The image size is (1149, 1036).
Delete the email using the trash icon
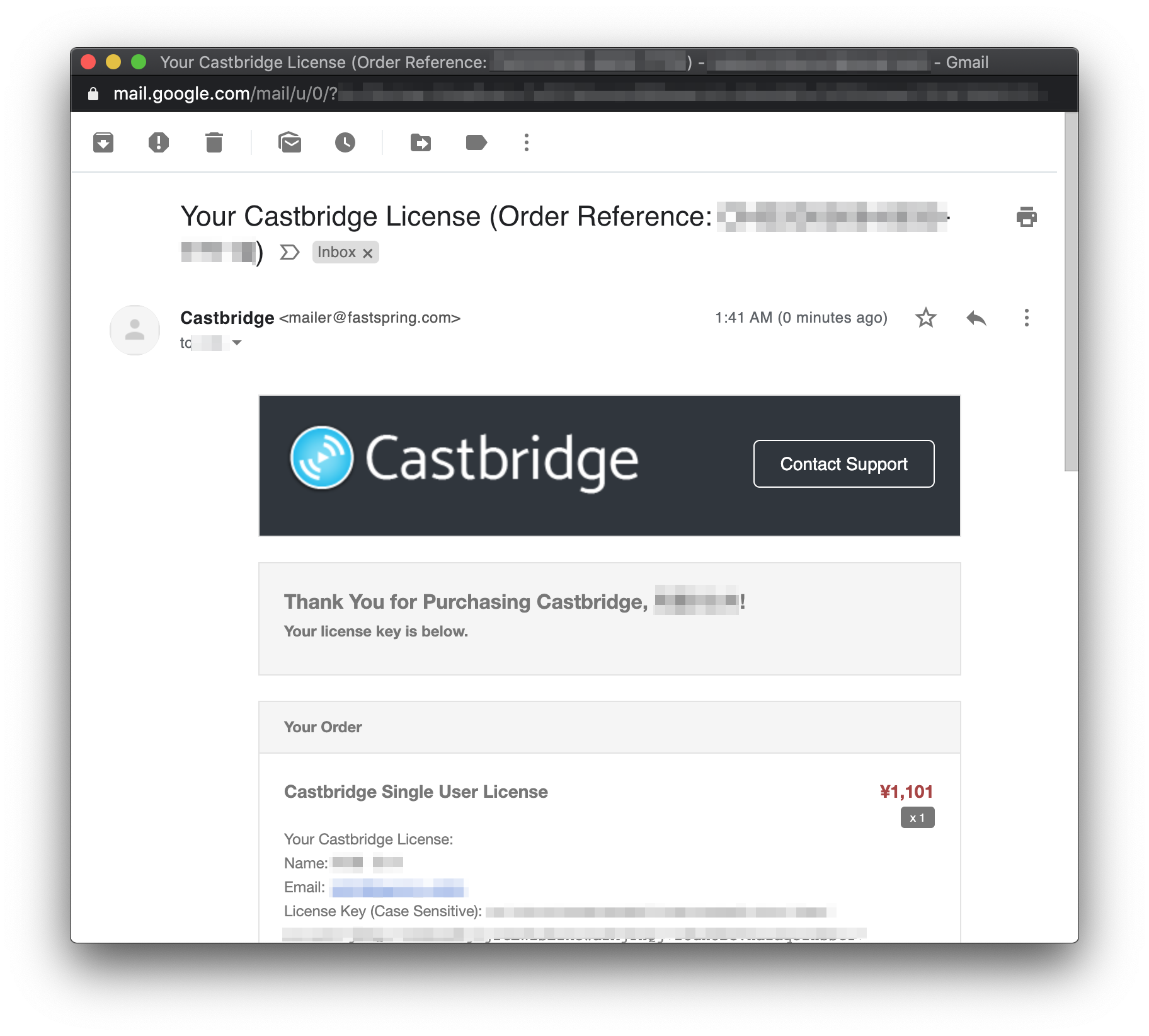pos(214,142)
